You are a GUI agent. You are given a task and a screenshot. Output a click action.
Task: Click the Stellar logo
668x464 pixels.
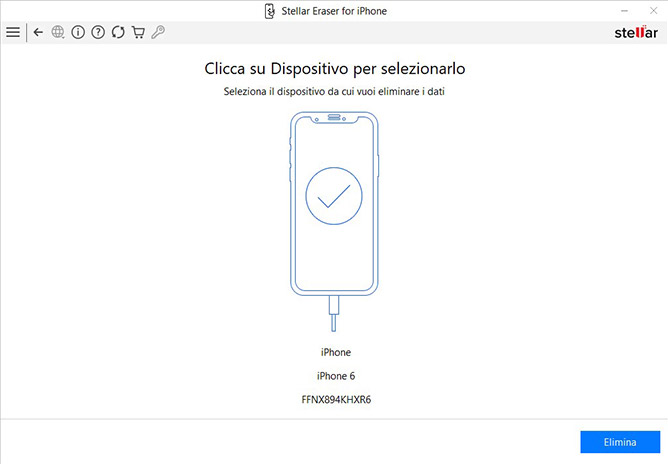(636, 32)
